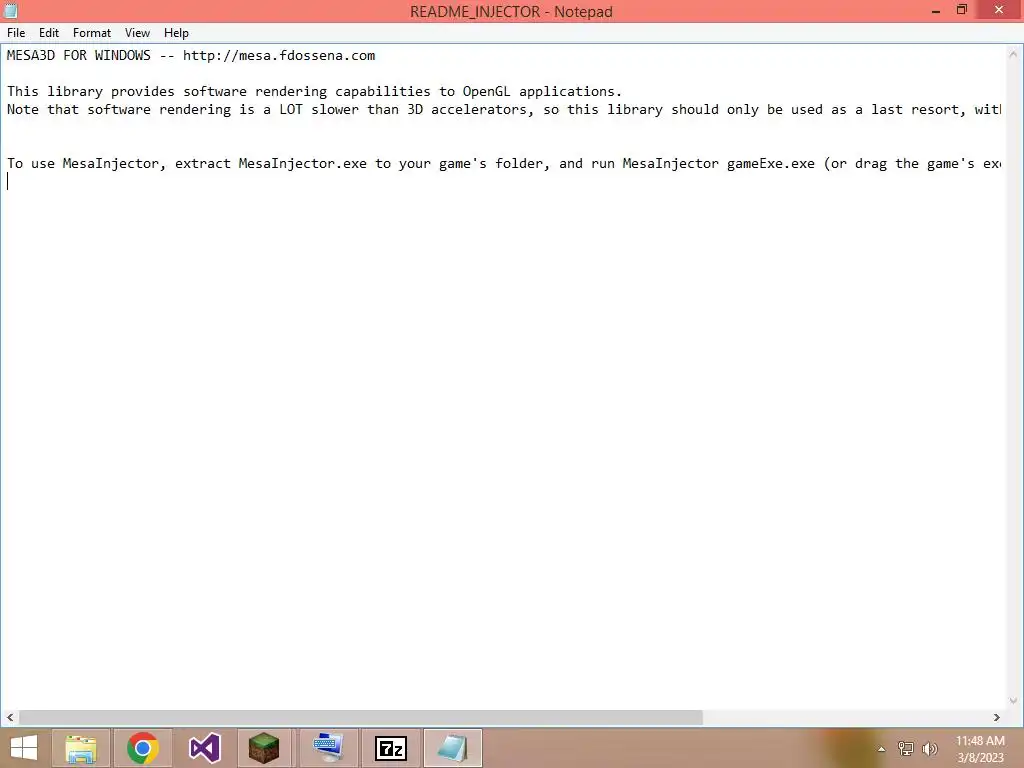Click the word 'MesaInjector.exe' in the text

302,164
